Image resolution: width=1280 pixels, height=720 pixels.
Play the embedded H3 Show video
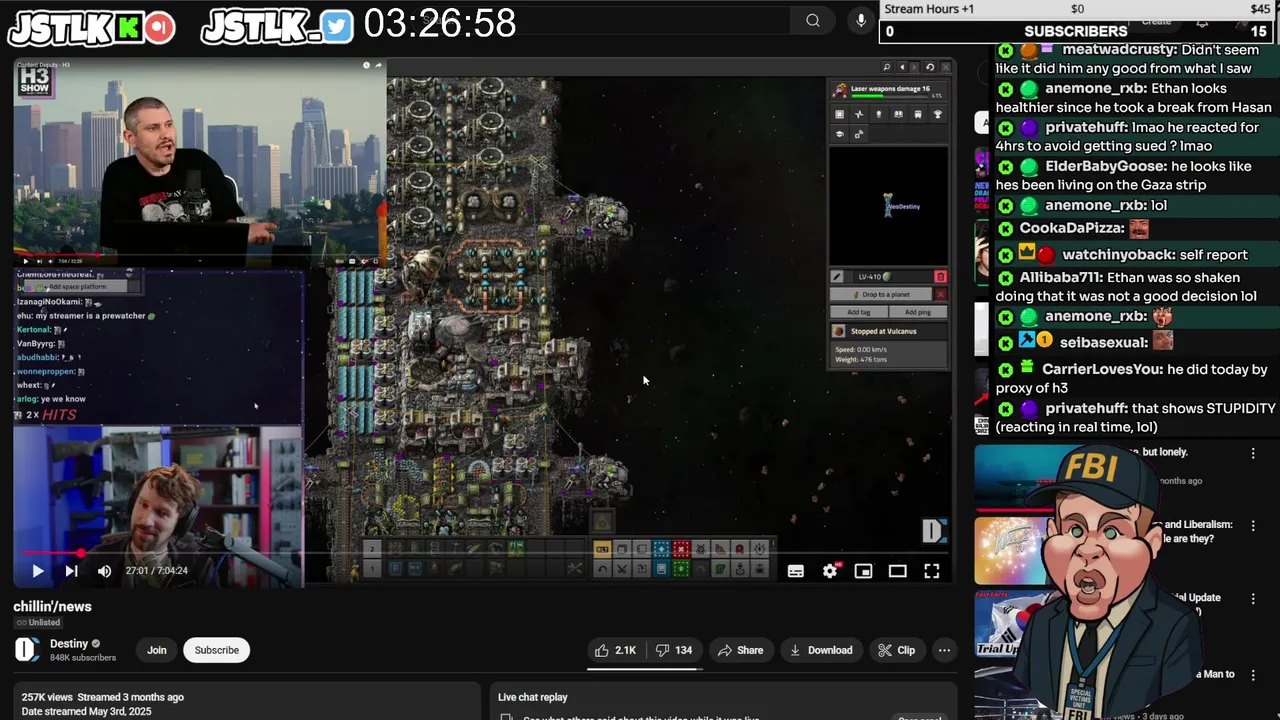pyautogui.click(x=26, y=262)
